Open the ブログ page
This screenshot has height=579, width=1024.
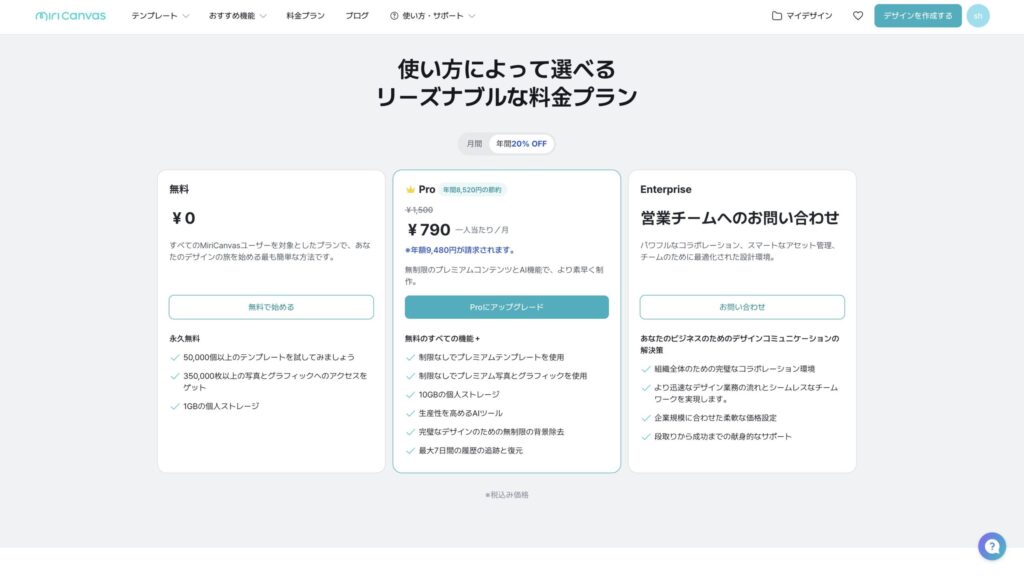[x=357, y=16]
